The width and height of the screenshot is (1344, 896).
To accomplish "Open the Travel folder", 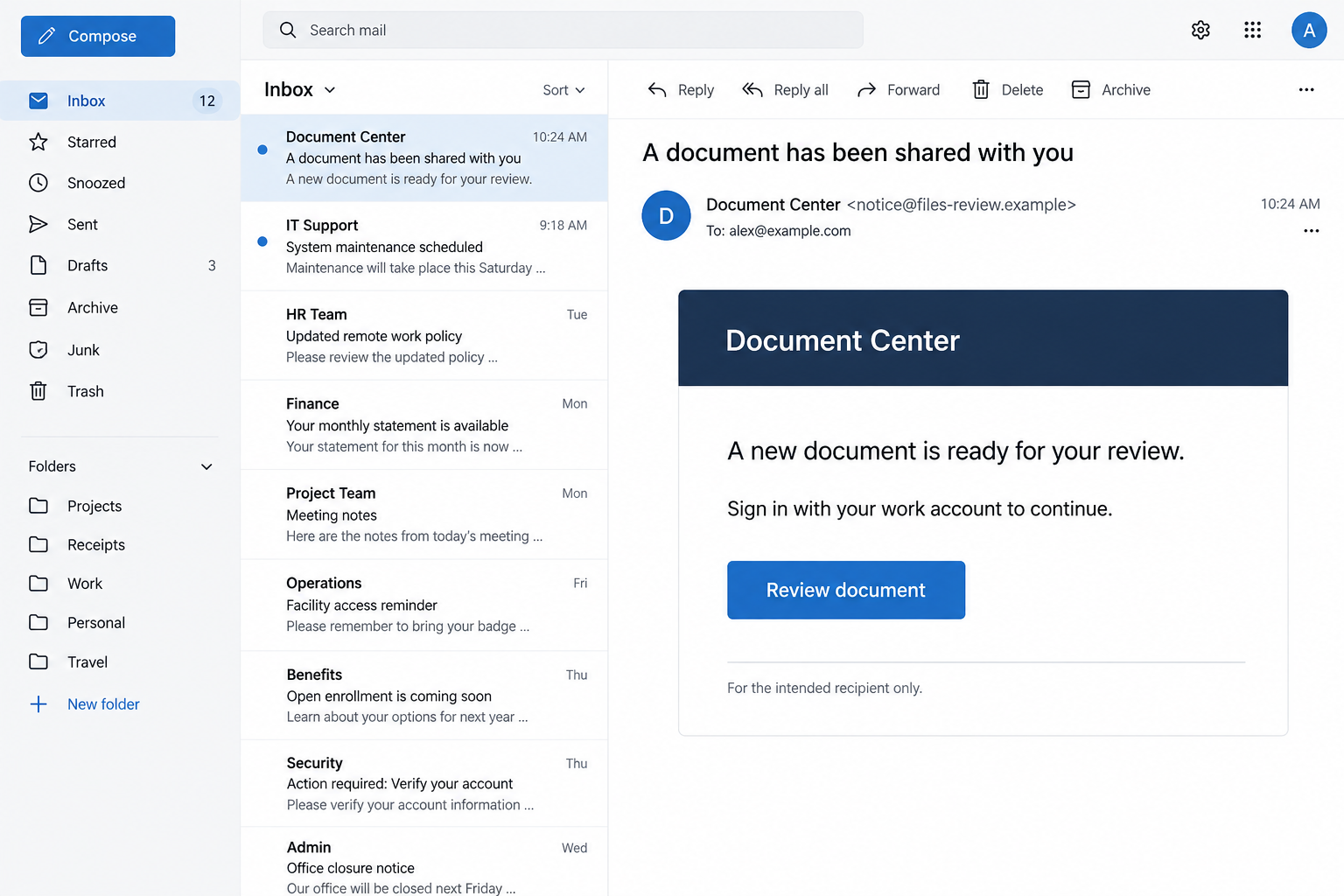I will coord(120,661).
